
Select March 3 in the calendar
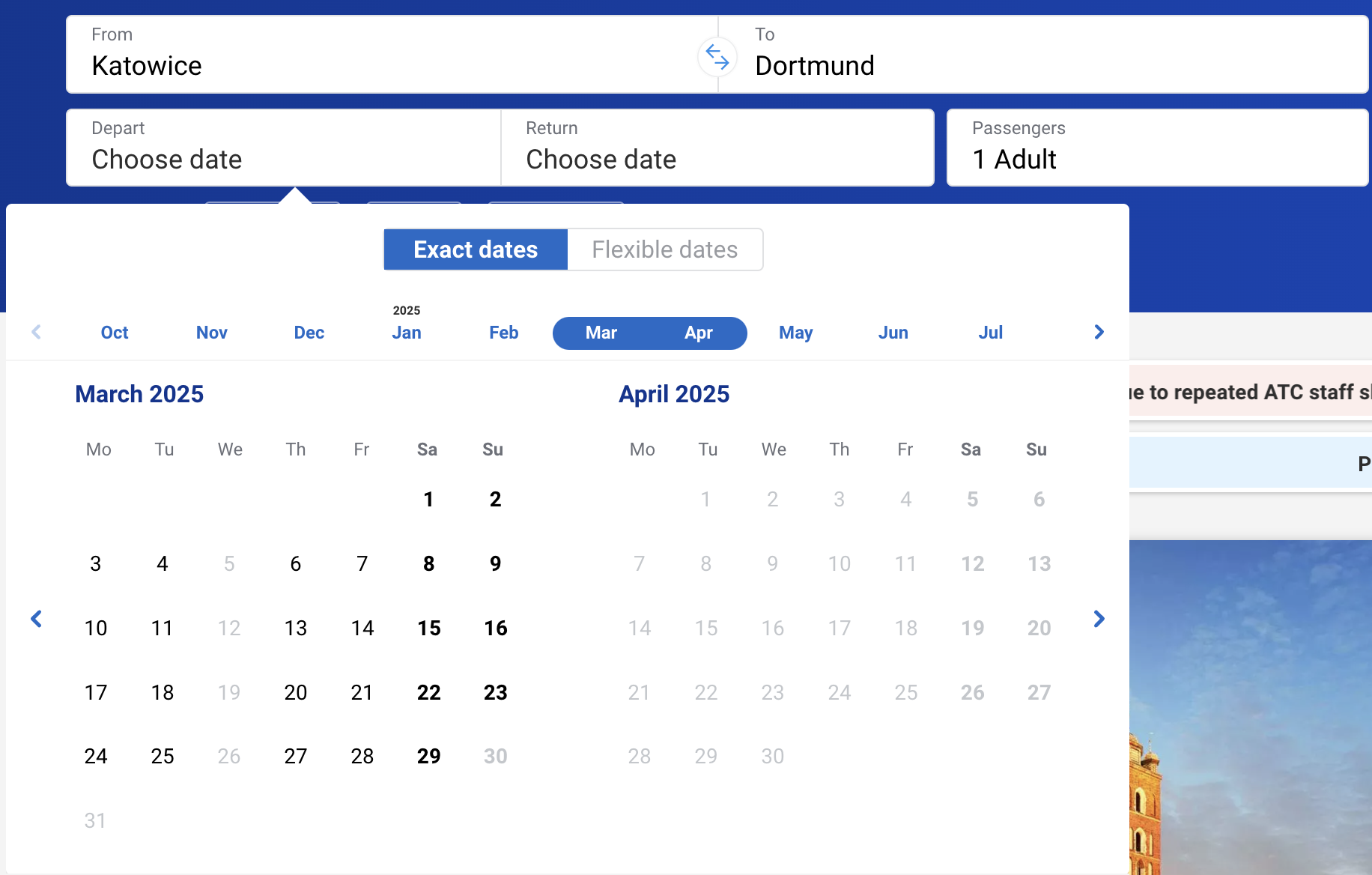point(96,563)
